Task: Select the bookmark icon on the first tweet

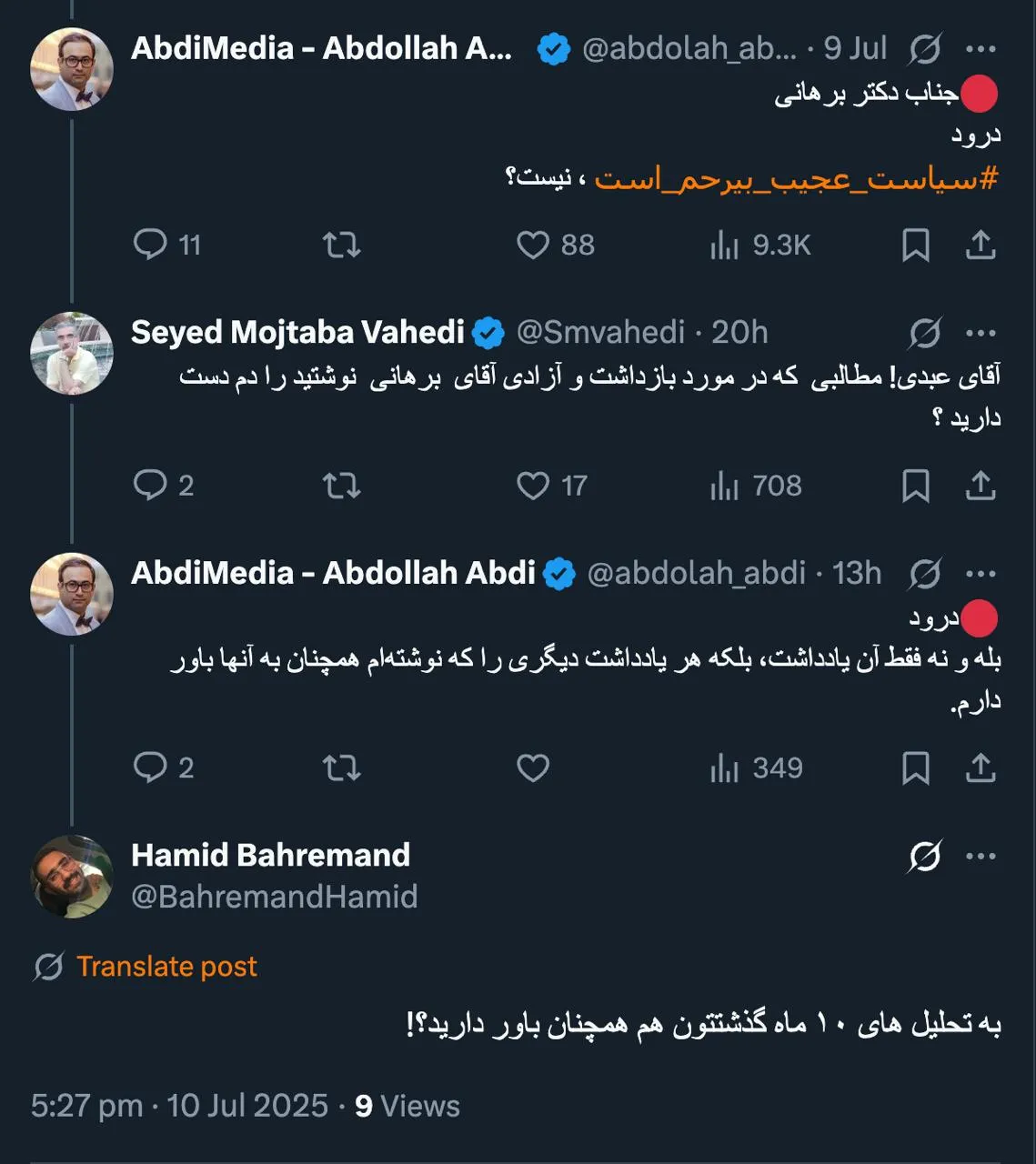Action: coord(917,244)
